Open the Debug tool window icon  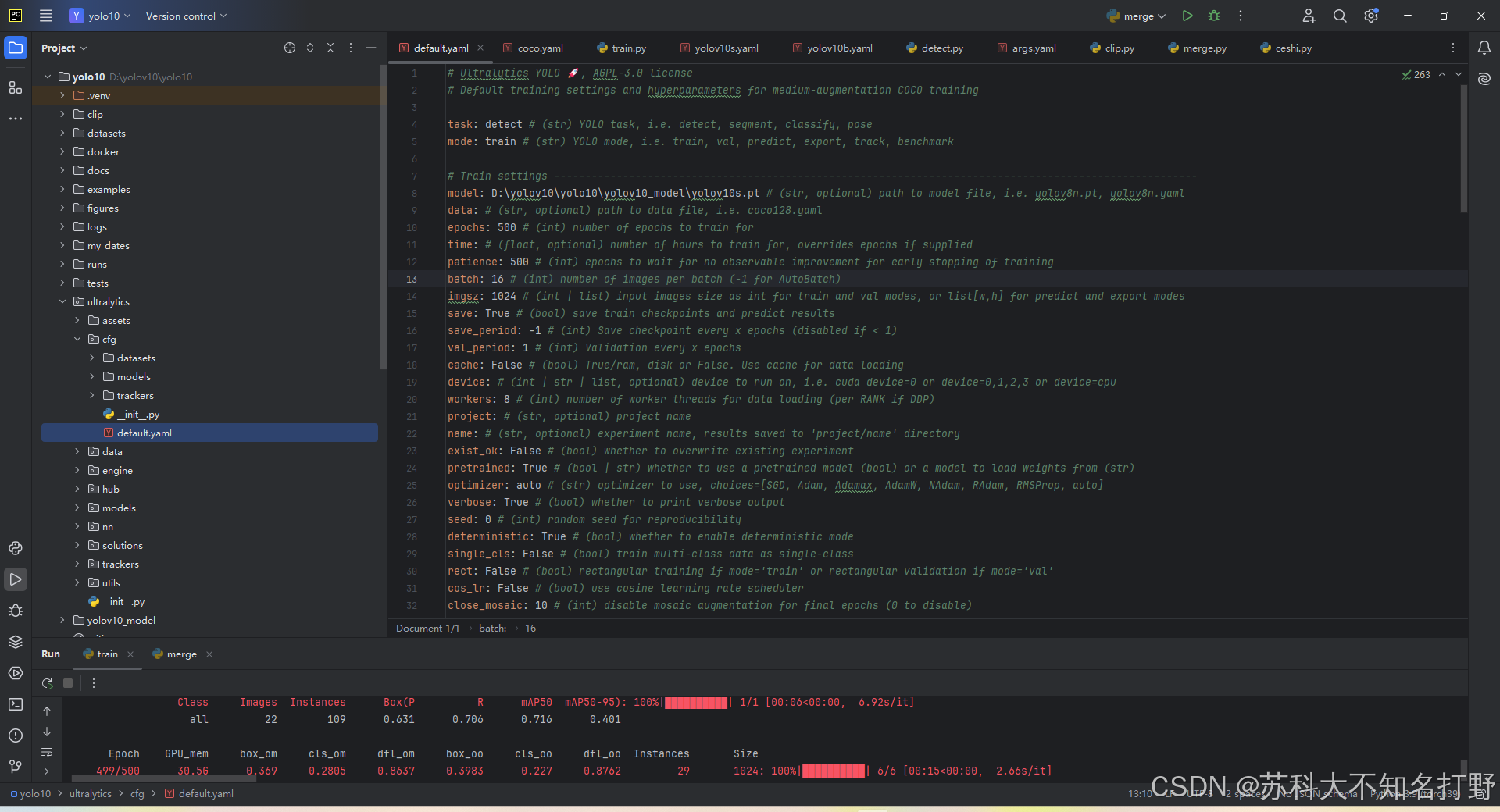[x=16, y=611]
